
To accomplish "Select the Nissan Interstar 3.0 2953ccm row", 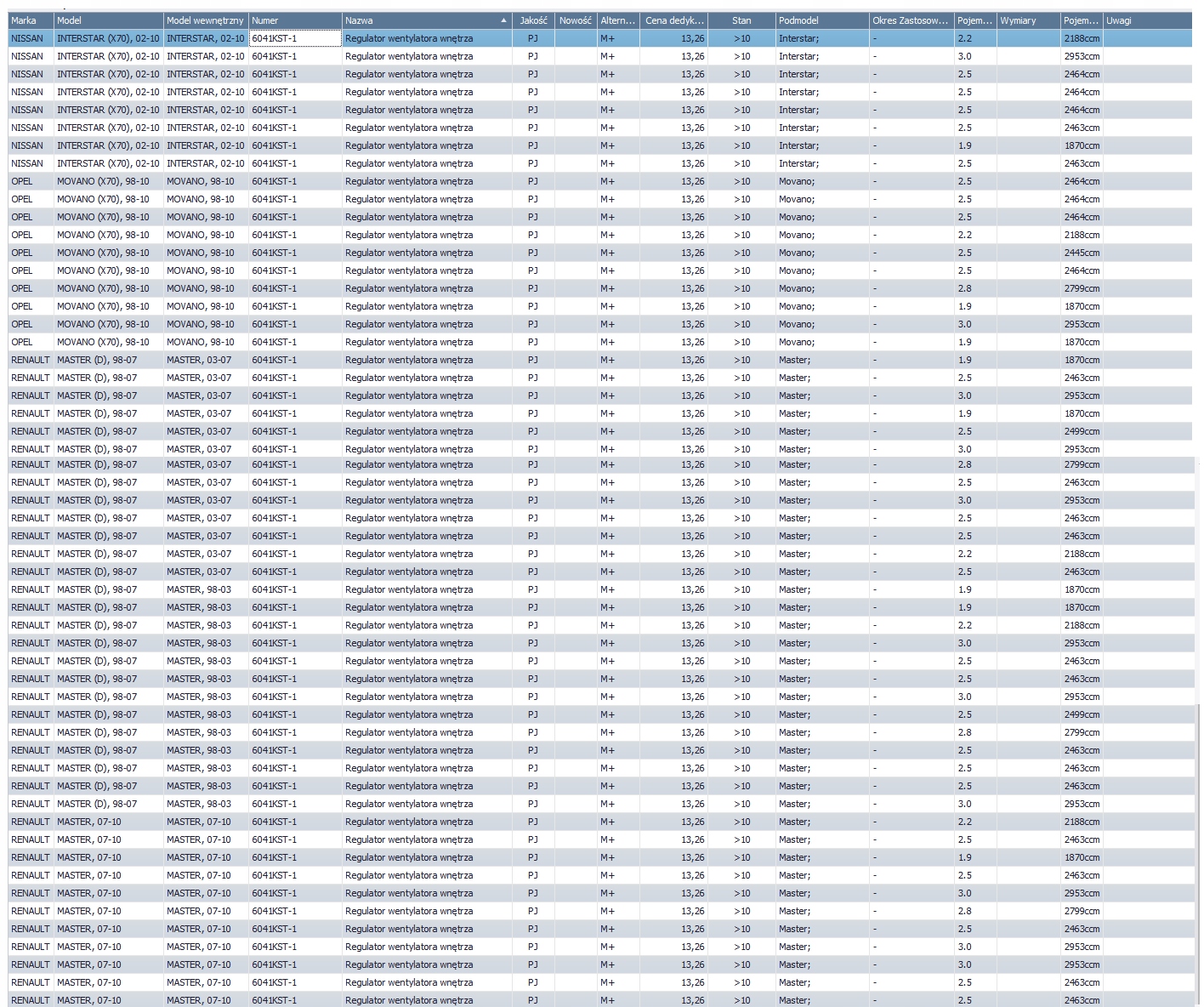I will pyautogui.click(x=599, y=56).
